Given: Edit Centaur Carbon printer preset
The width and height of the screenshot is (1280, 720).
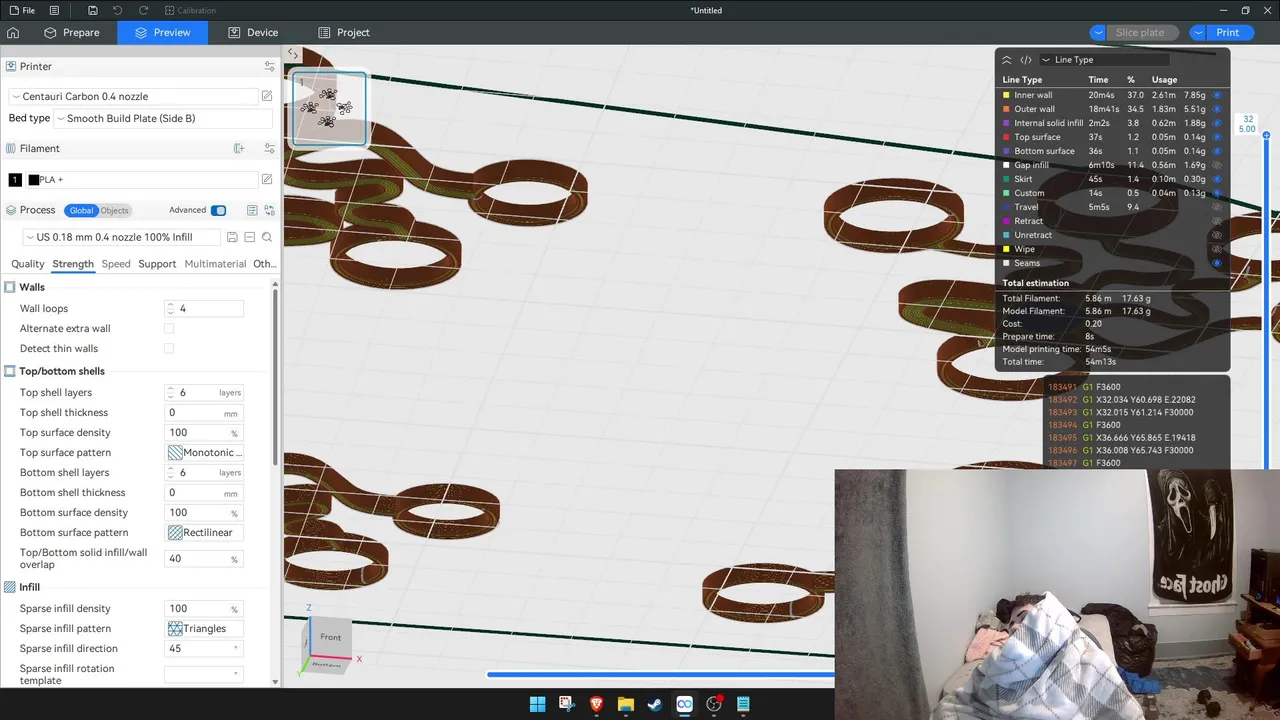Looking at the screenshot, I should pyautogui.click(x=267, y=96).
